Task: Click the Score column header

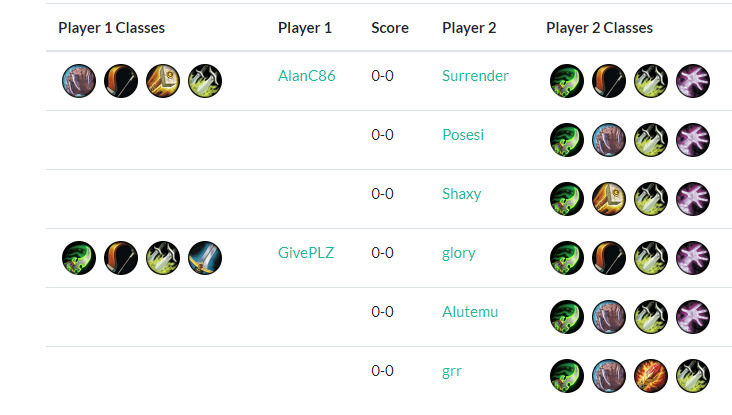Action: click(x=389, y=28)
